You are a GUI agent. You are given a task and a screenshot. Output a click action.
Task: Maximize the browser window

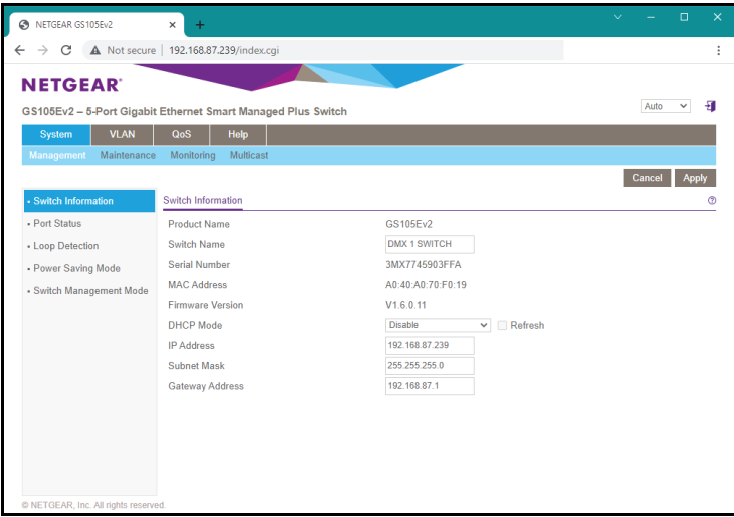click(x=684, y=17)
